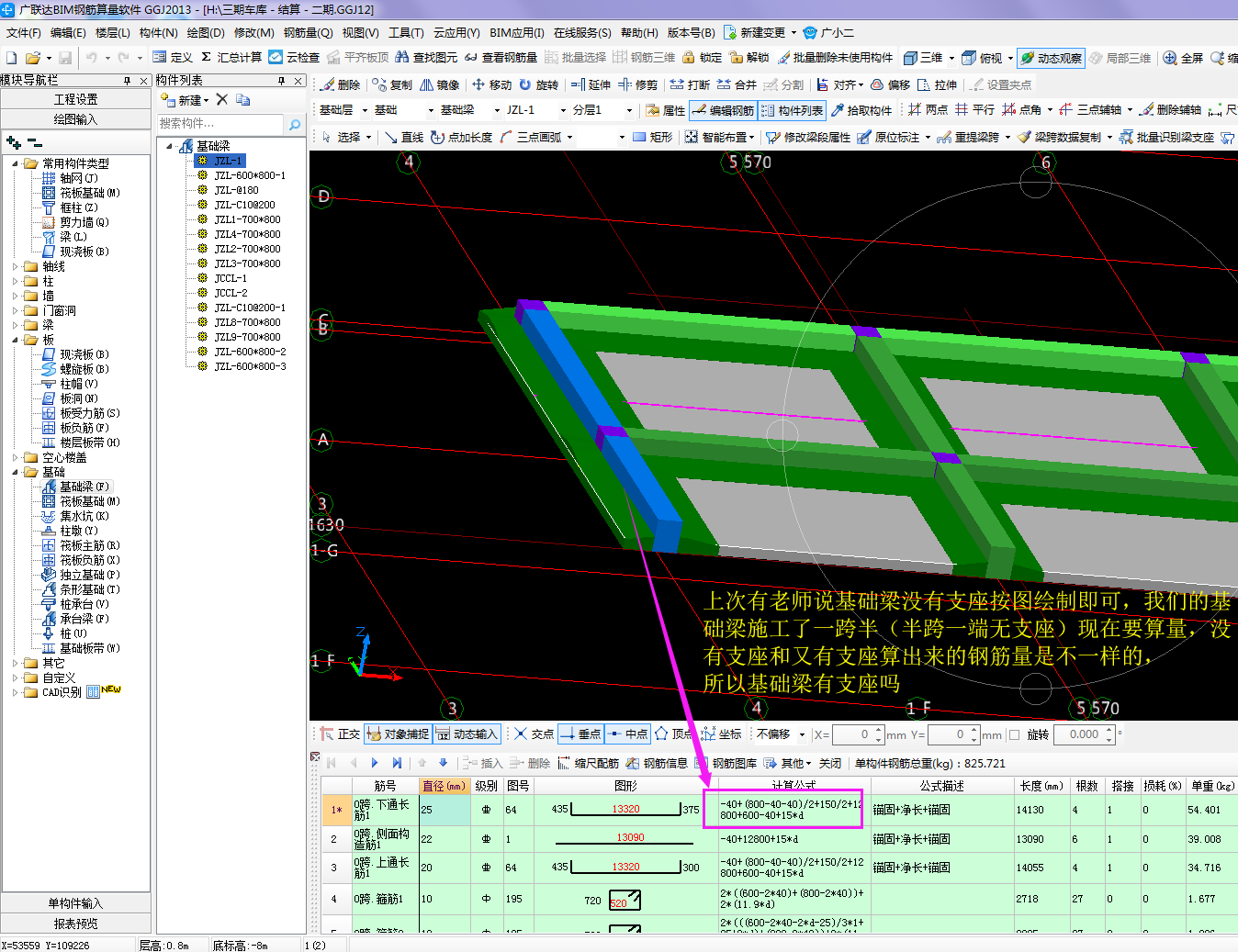Increase the rotation angle spinner value
This screenshot has height=952, width=1238.
click(x=1109, y=730)
